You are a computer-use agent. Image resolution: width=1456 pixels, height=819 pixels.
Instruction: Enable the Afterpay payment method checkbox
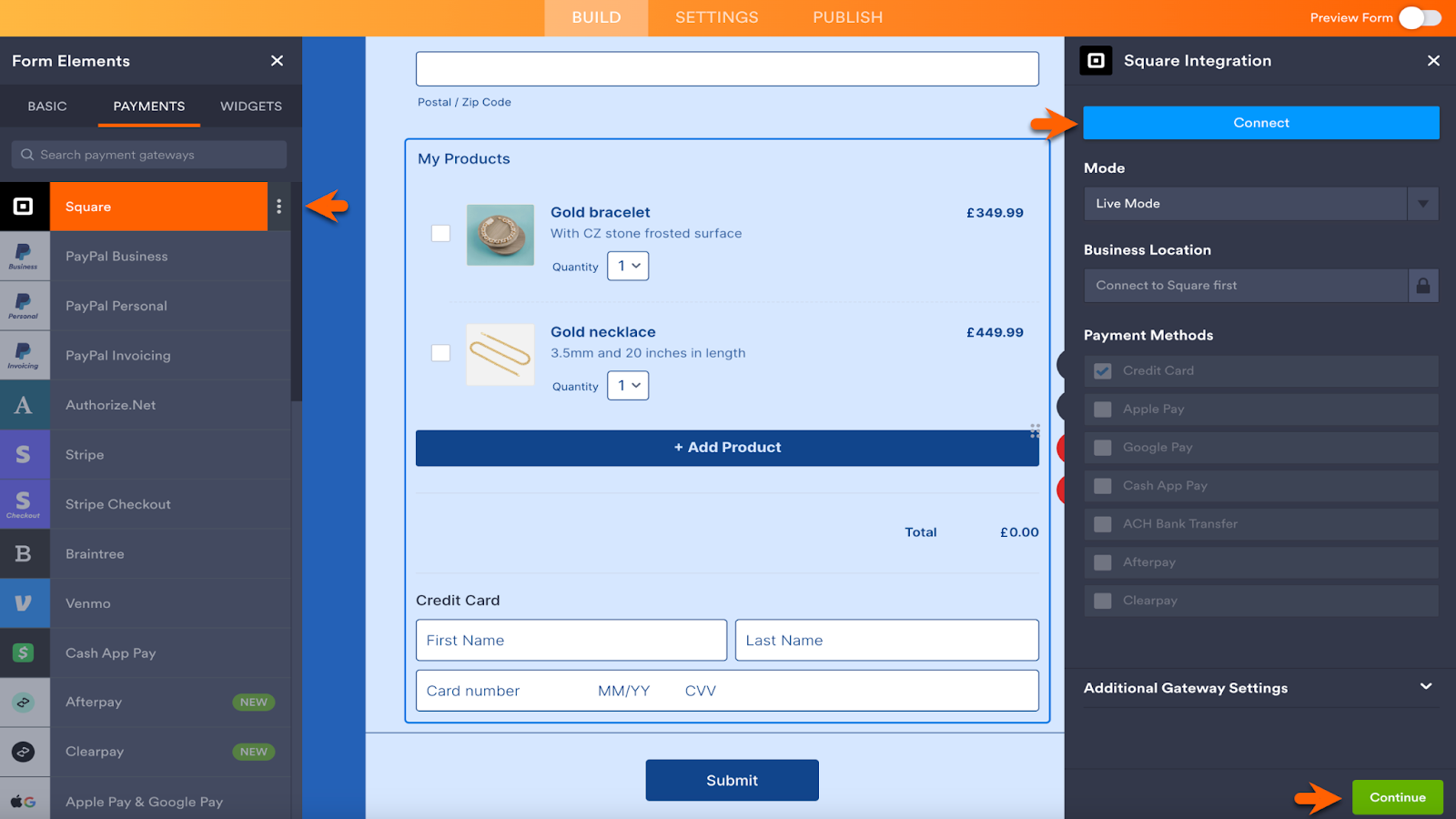tap(1103, 562)
